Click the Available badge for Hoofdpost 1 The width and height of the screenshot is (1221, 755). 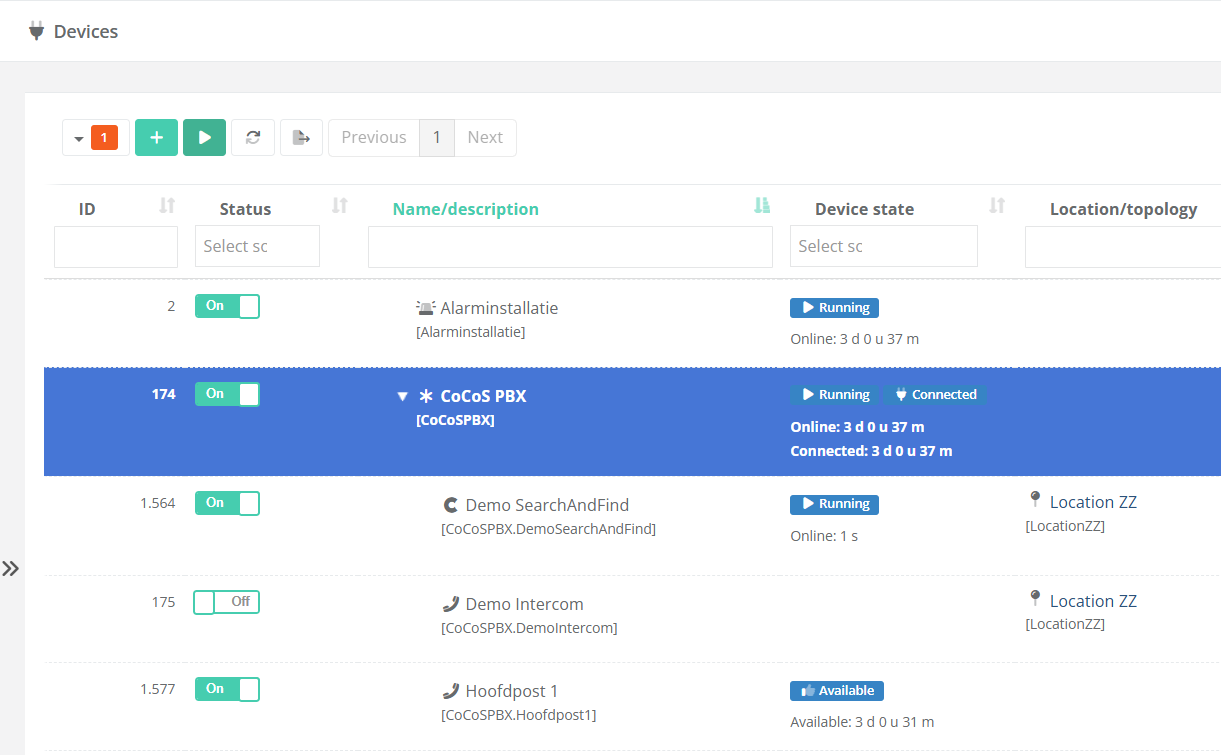point(837,691)
